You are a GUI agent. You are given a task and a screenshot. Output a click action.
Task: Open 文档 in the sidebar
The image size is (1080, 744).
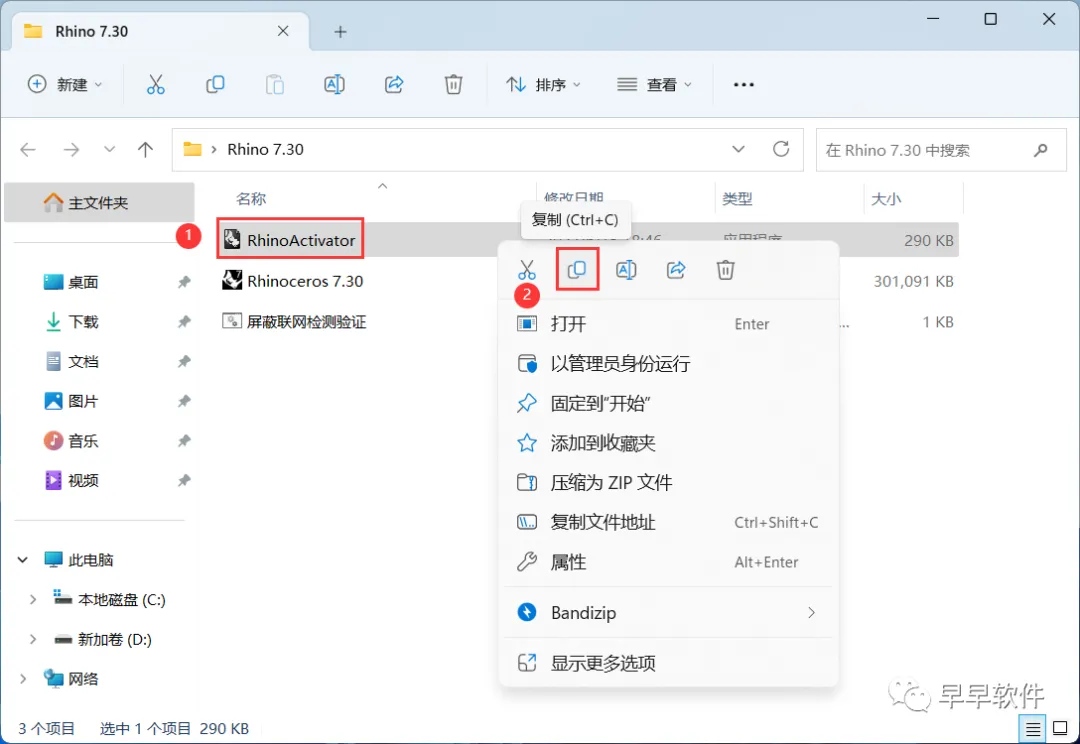(x=83, y=362)
